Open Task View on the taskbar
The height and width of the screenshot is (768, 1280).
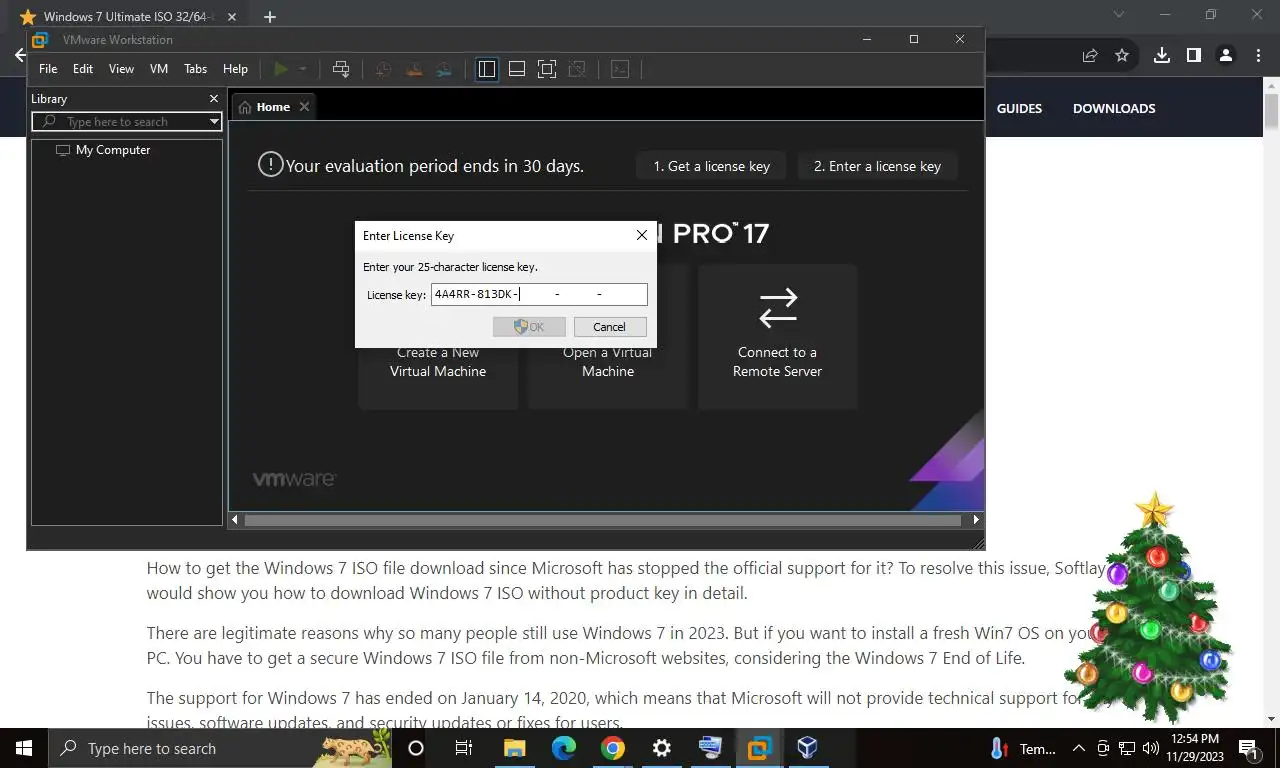[464, 748]
